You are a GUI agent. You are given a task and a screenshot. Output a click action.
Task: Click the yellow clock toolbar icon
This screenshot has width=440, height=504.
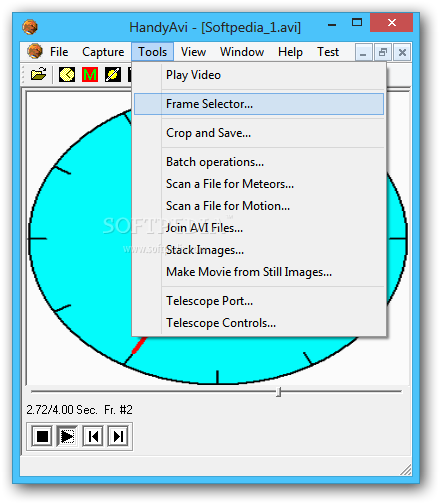tap(67, 75)
